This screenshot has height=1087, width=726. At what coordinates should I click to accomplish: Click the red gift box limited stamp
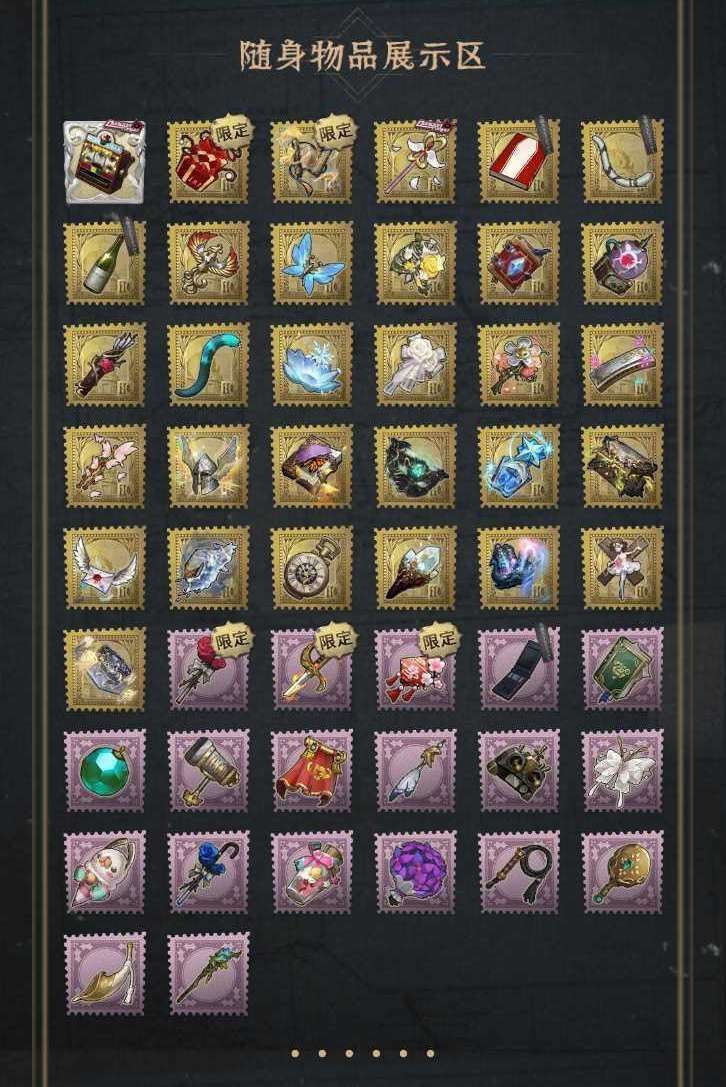[x=209, y=162]
